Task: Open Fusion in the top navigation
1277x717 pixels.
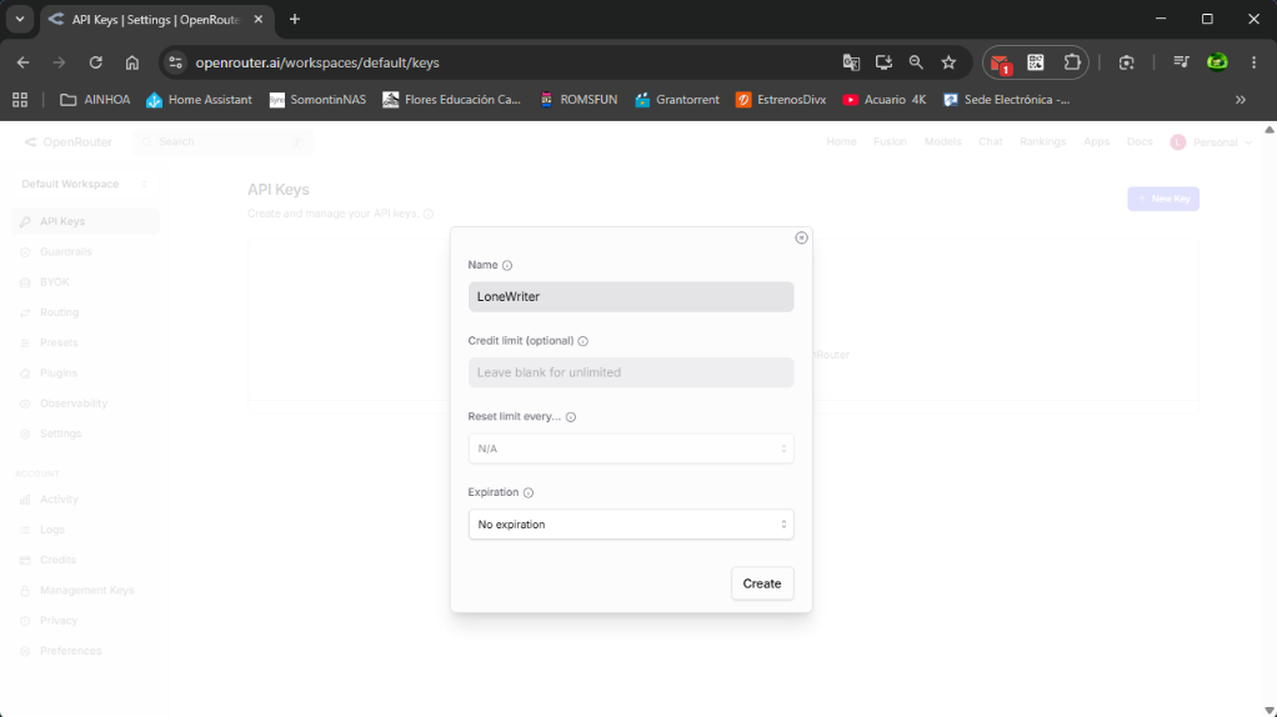Action: coord(890,142)
